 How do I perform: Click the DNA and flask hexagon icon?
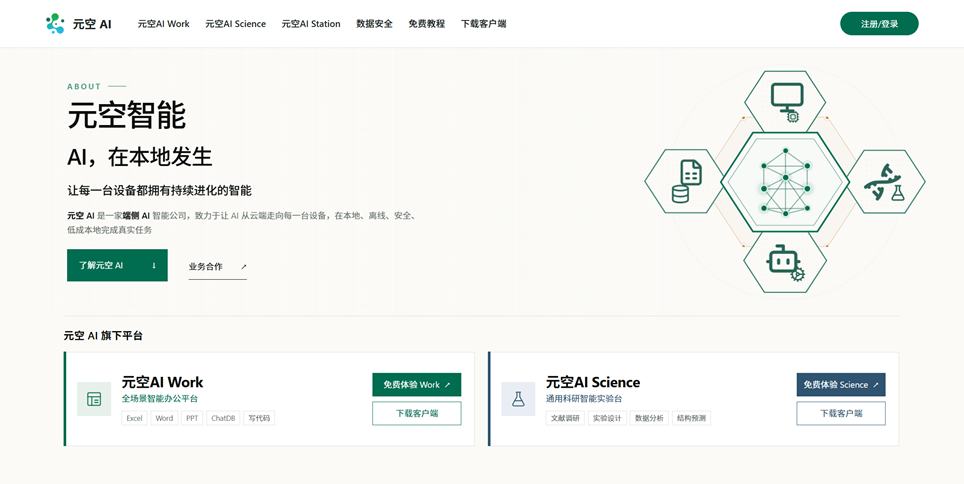pos(885,182)
